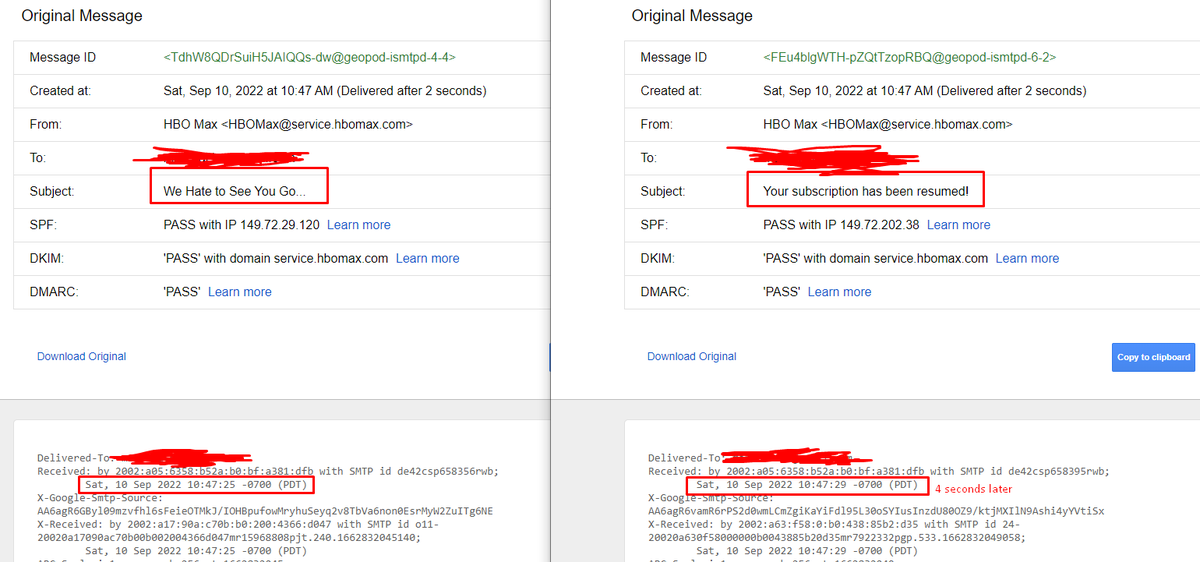The height and width of the screenshot is (562, 1200).
Task: Click DMARC Learn more link in left window
Action: [x=240, y=292]
